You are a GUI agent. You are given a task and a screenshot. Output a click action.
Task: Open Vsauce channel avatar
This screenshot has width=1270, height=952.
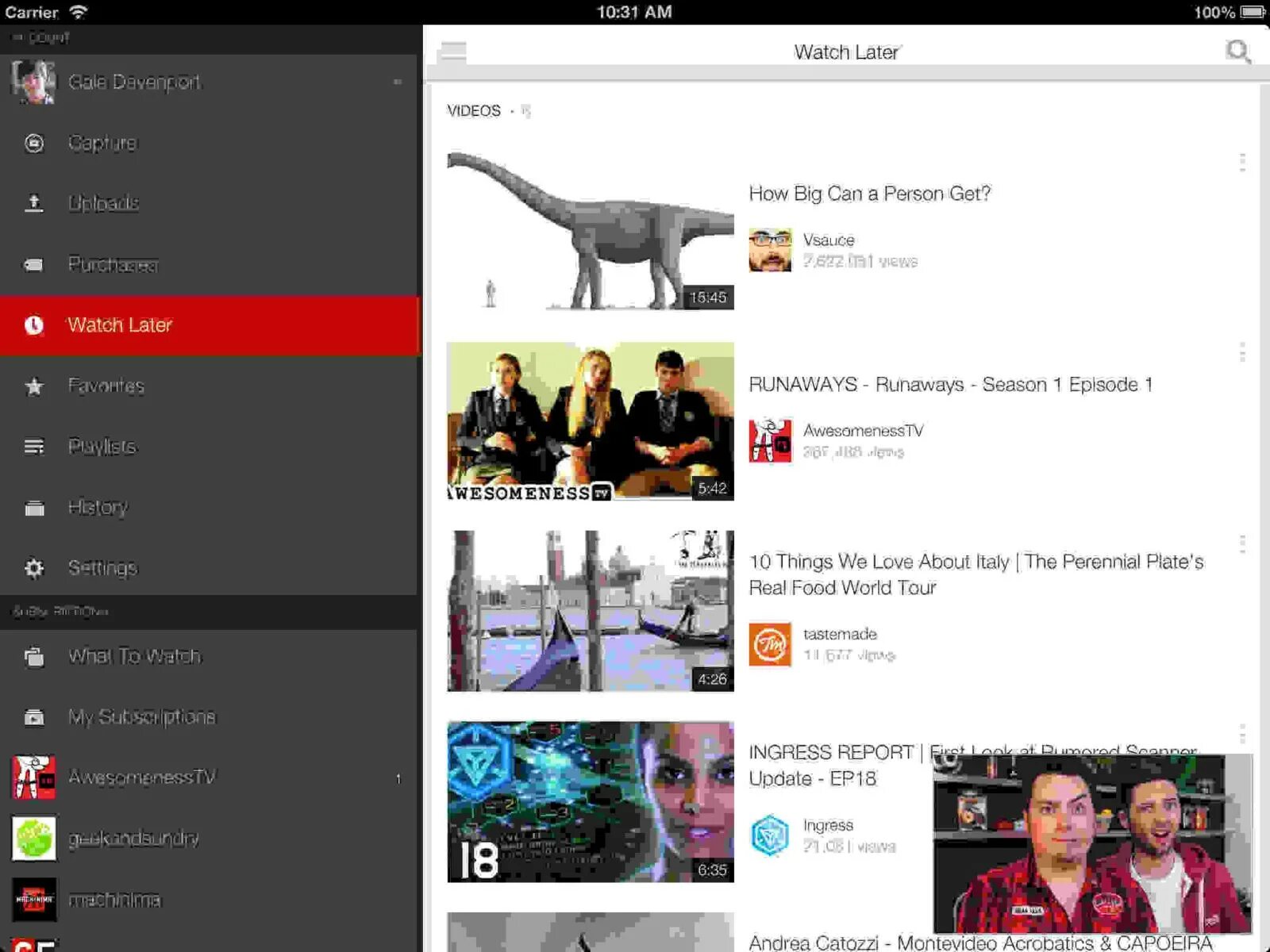click(770, 250)
